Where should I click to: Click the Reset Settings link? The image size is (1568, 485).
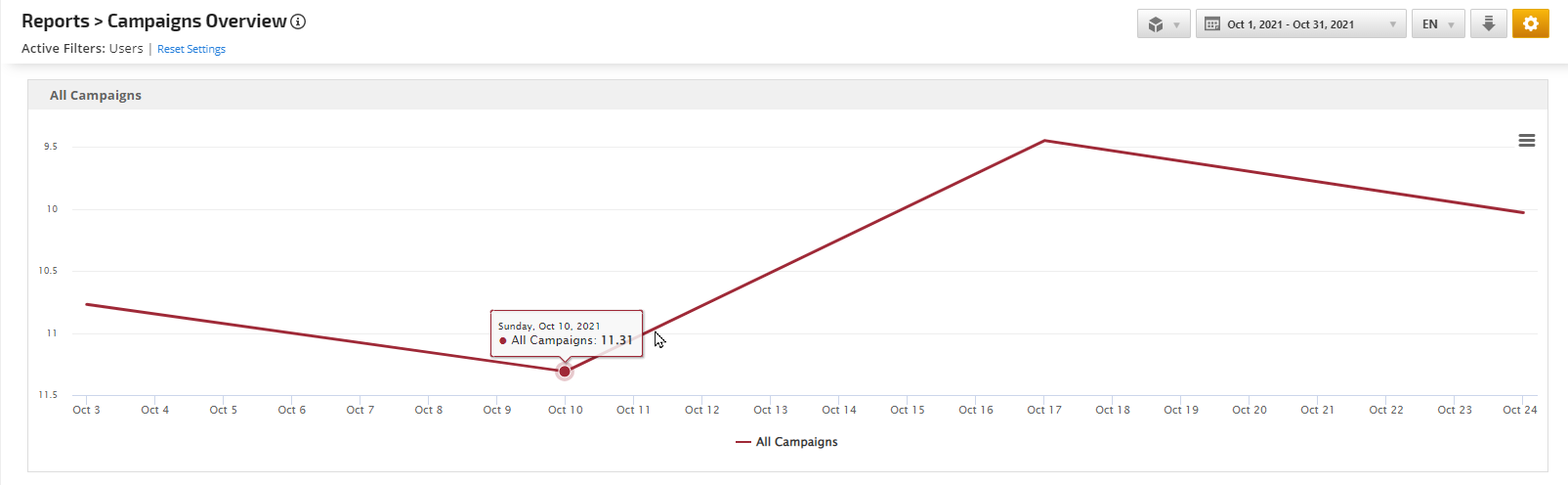click(191, 49)
